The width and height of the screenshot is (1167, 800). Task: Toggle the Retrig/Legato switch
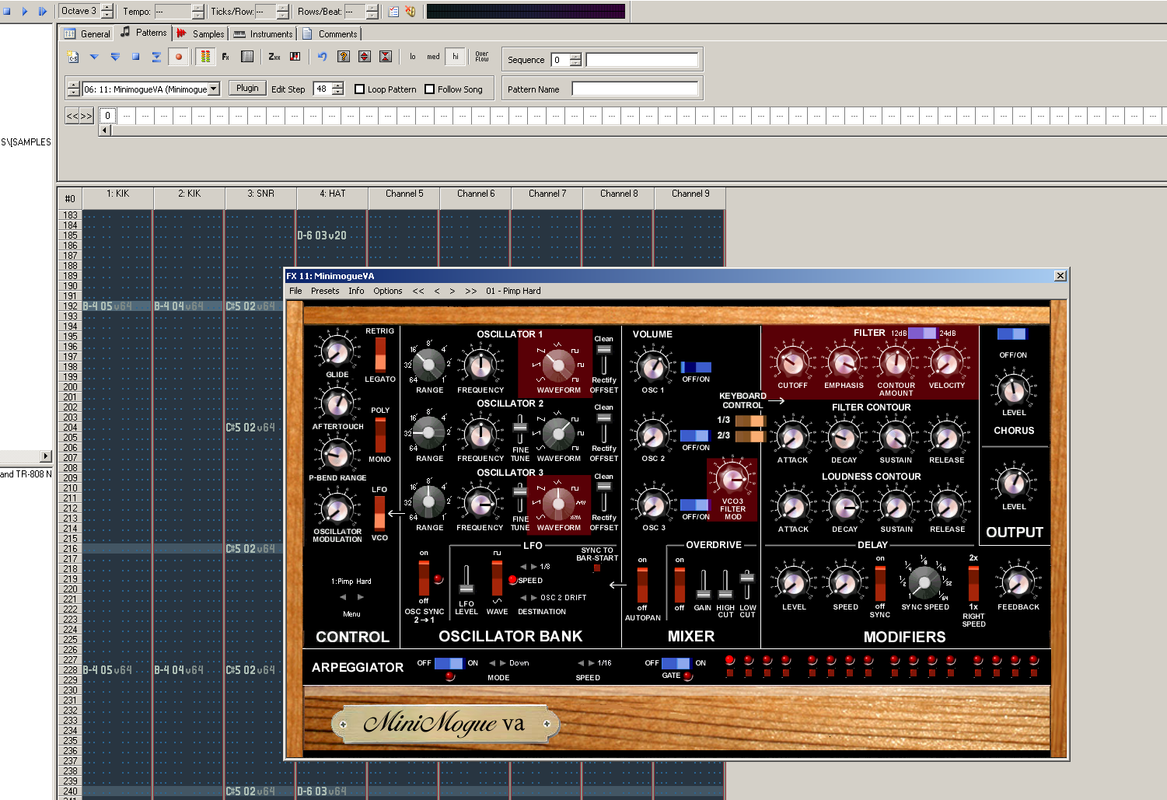pyautogui.click(x=380, y=354)
